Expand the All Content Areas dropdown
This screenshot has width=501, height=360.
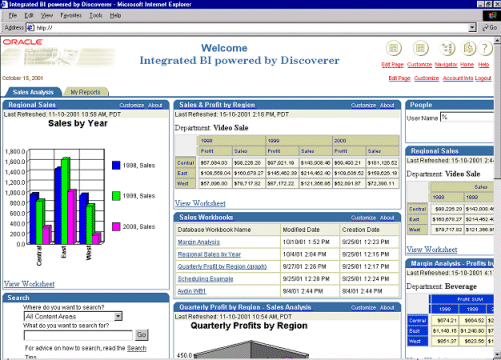pyautogui.click(x=118, y=316)
